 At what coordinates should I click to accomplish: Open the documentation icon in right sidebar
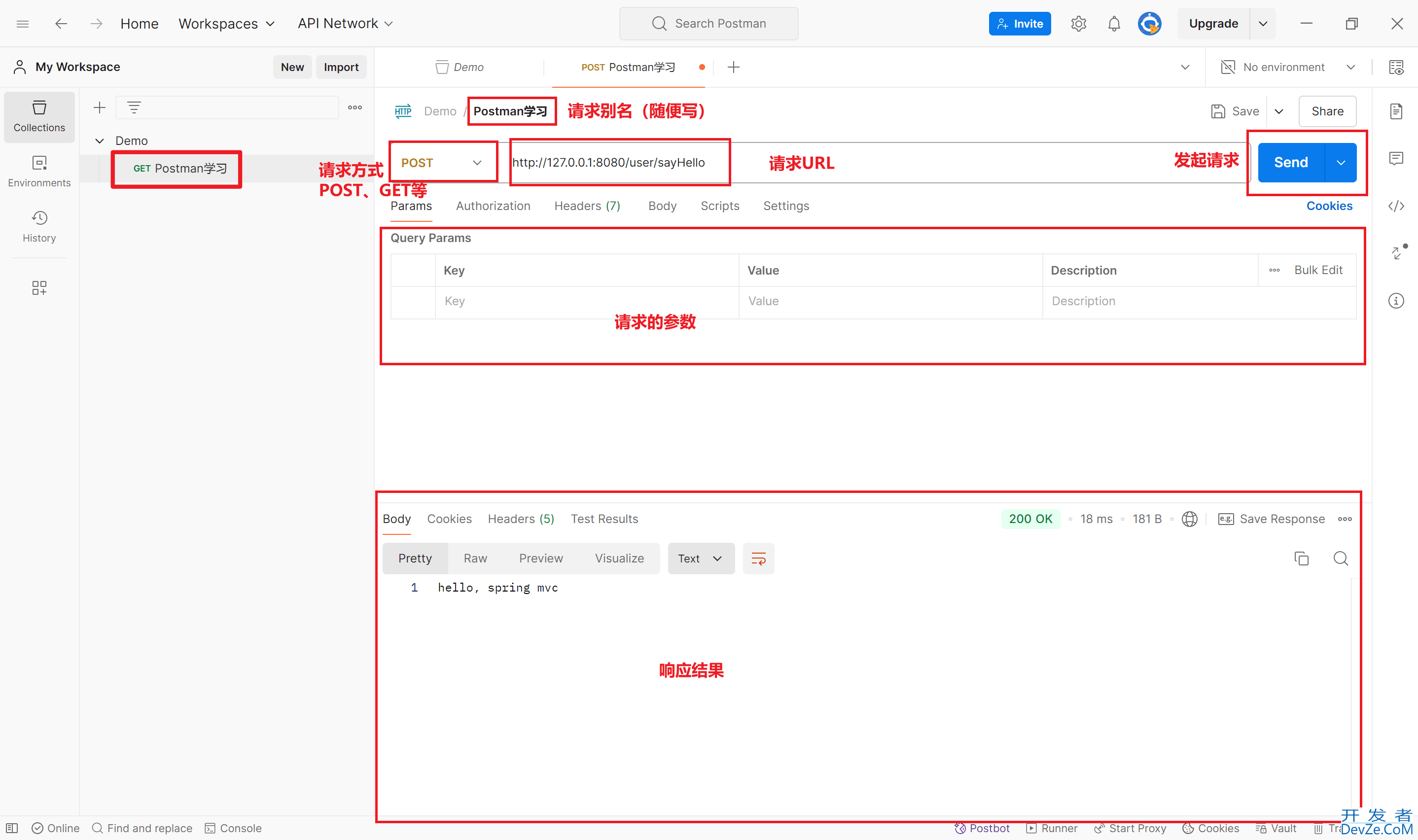click(x=1396, y=111)
